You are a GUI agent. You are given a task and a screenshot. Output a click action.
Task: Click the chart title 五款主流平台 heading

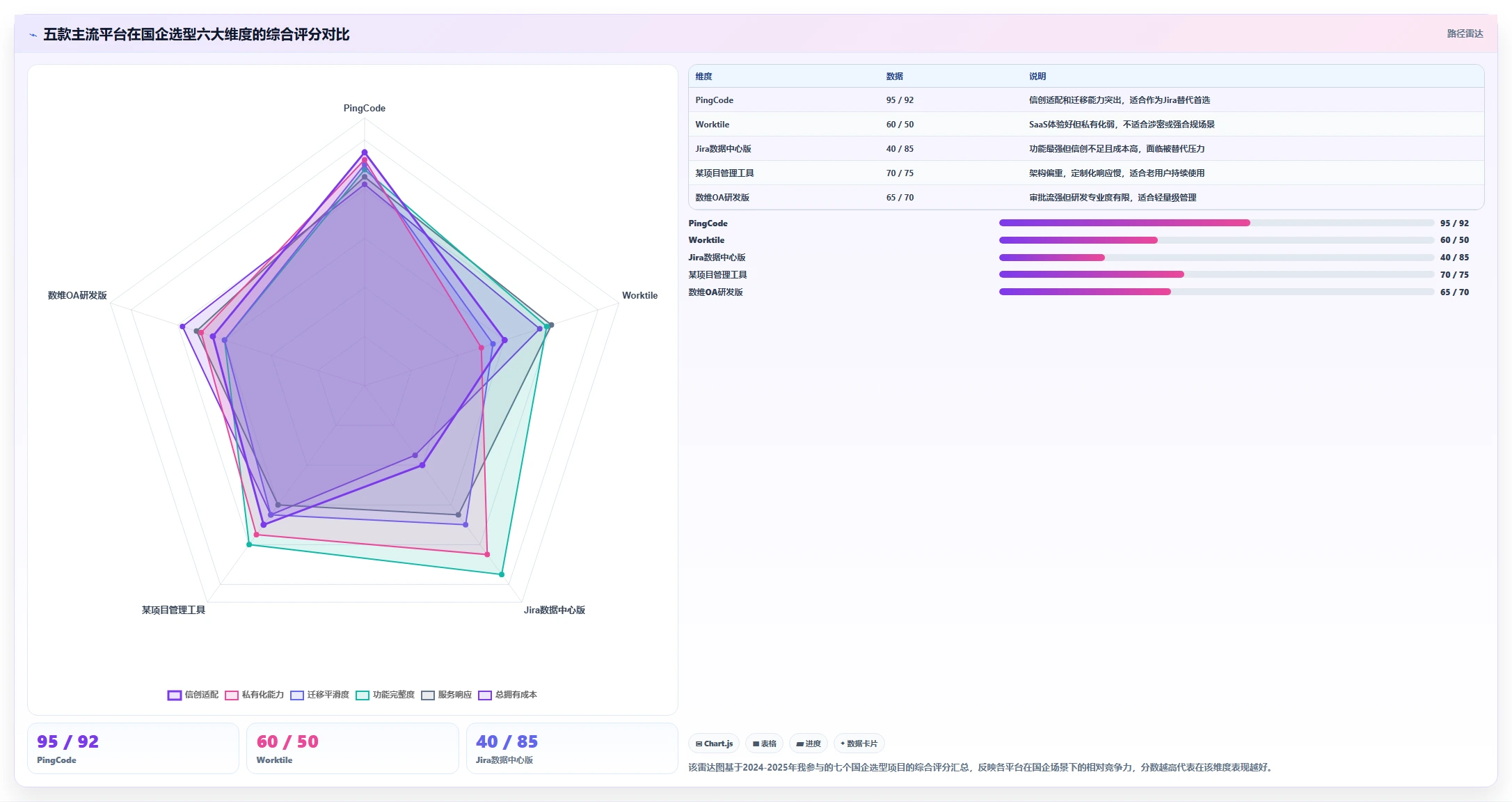196,34
